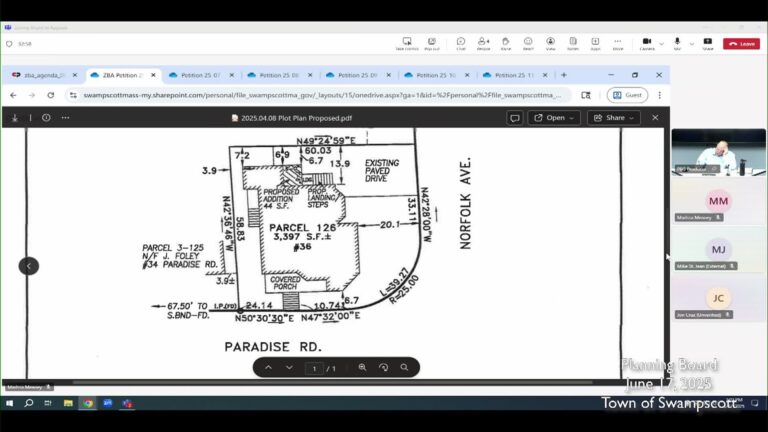Click the Guest profile button

click(x=627, y=95)
